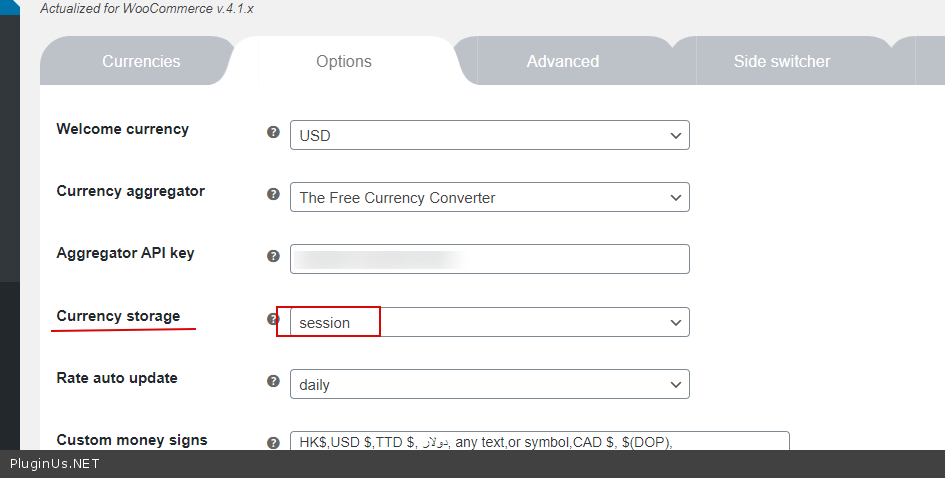Screen dimensions: 945x478
Task: Click the help icon beside Rate auto update
Action: [273, 381]
